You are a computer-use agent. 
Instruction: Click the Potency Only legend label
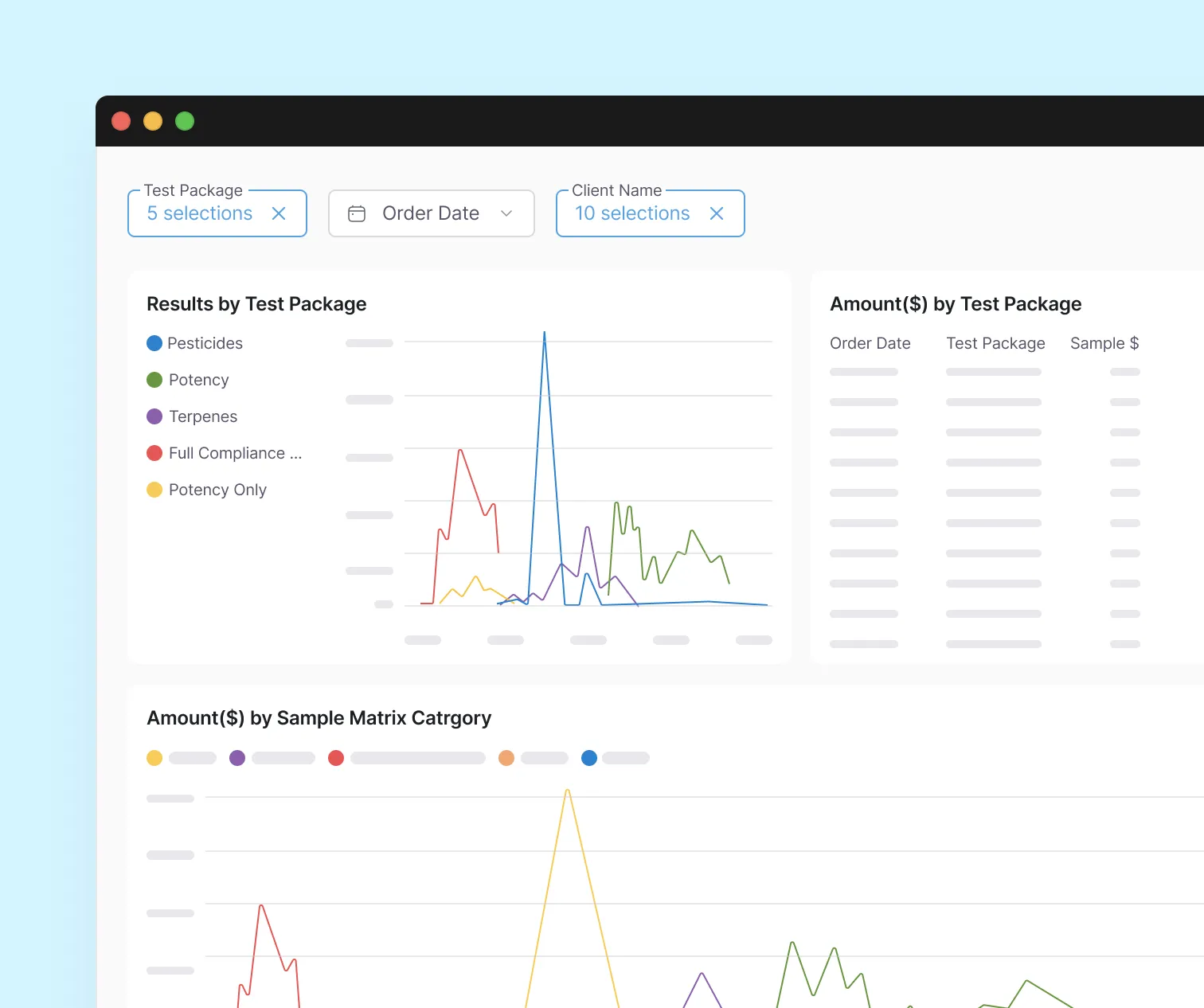(x=217, y=490)
